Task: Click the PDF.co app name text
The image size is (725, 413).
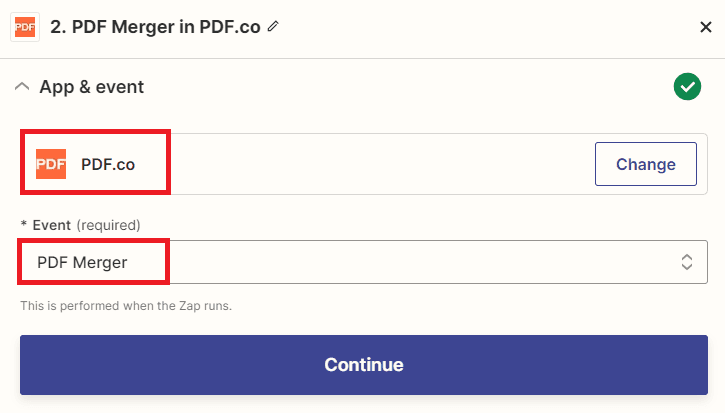Action: tap(108, 164)
